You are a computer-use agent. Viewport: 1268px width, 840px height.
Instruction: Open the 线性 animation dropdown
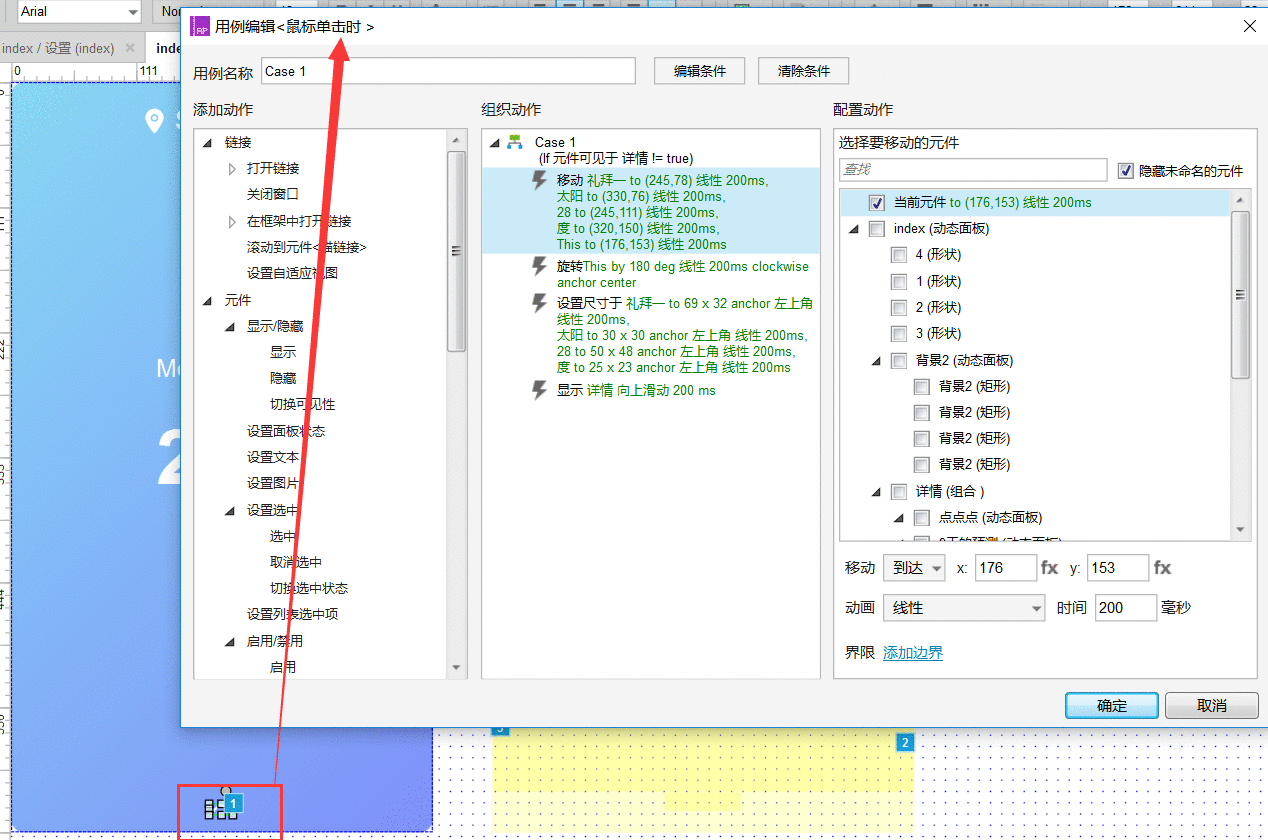click(965, 608)
